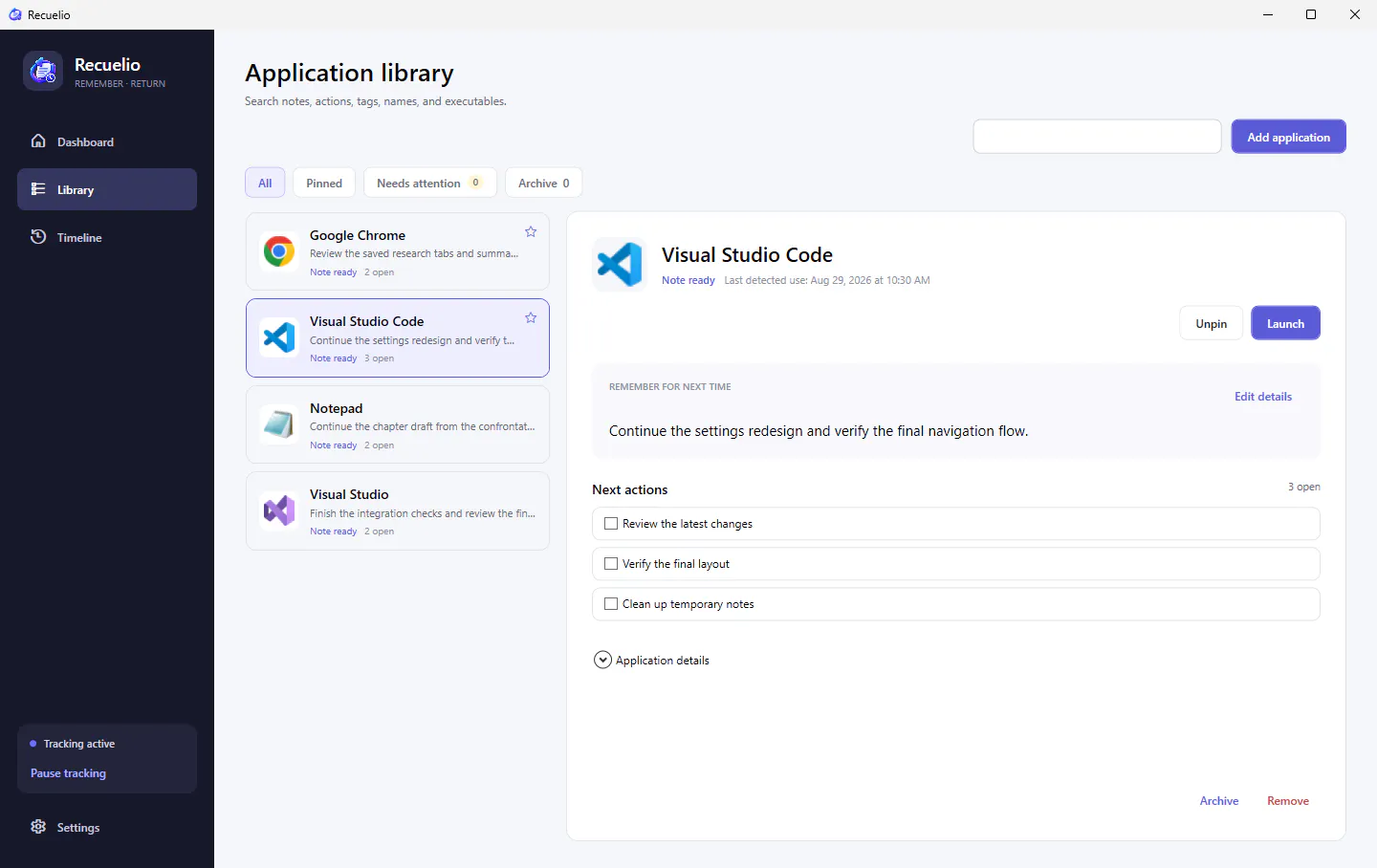Click the 'REMEMBER FOR NEXT TIME' label
This screenshot has width=1377, height=868.
(669, 387)
